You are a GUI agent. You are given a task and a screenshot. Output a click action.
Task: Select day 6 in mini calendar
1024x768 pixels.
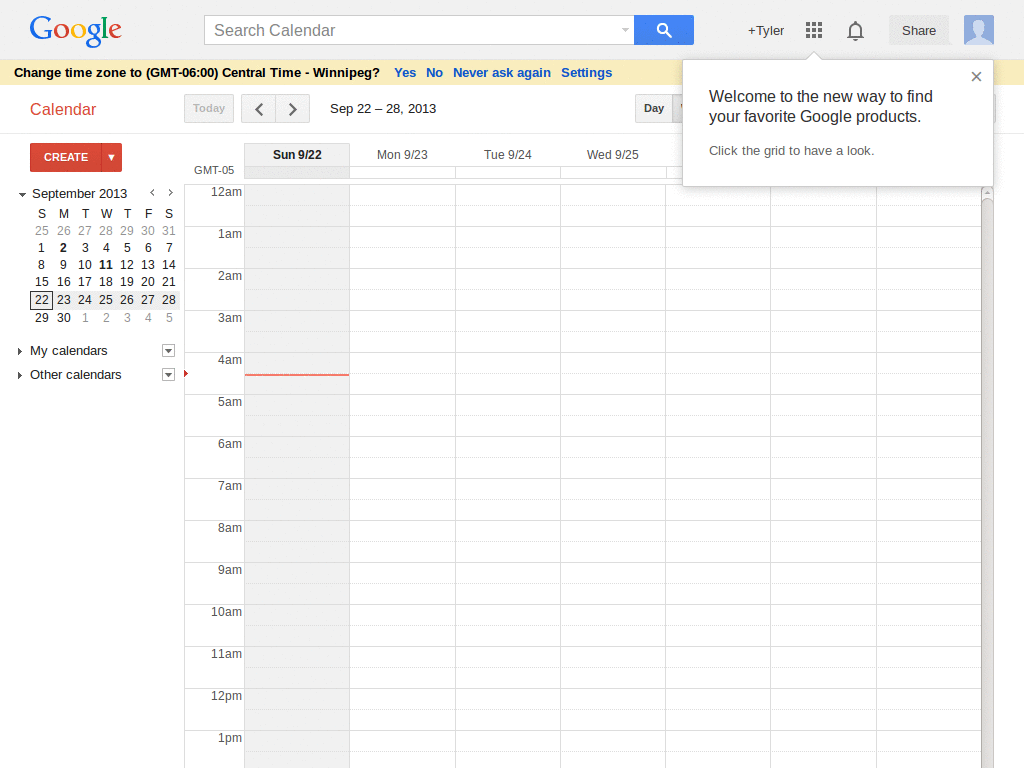click(148, 248)
